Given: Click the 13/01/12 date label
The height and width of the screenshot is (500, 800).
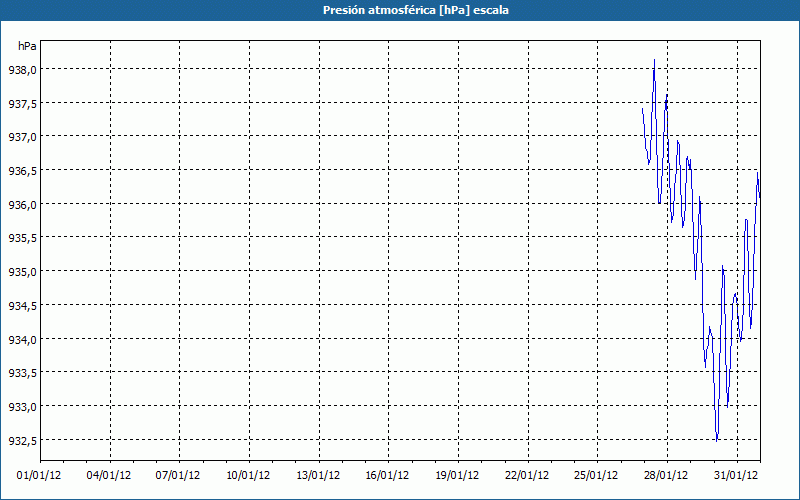Looking at the screenshot, I should click(318, 476).
